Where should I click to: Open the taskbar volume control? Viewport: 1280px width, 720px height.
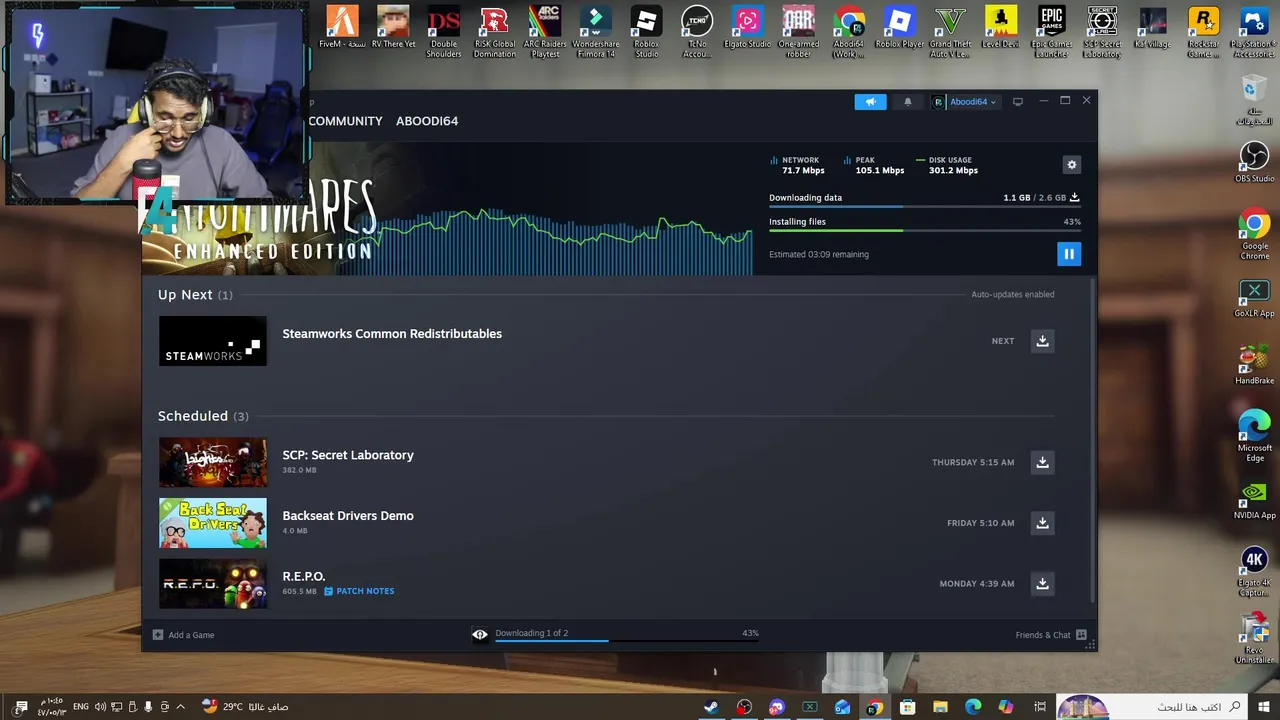click(100, 707)
